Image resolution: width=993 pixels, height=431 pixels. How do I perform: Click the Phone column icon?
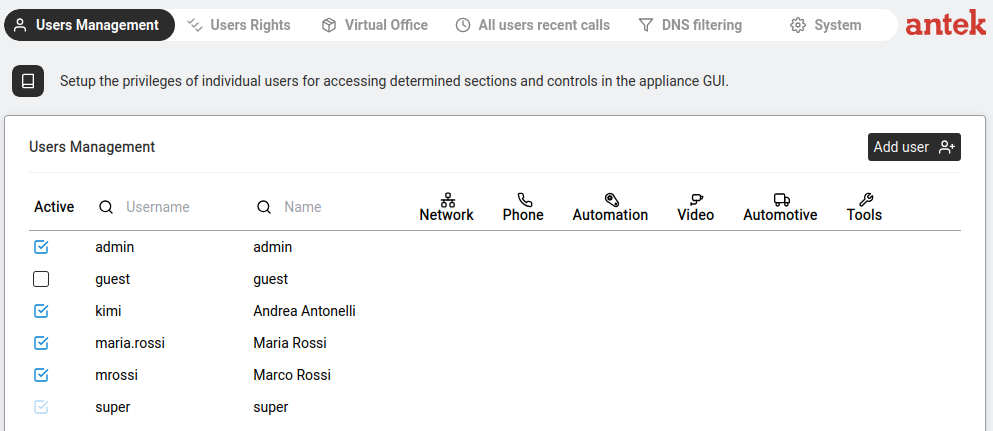tap(524, 200)
